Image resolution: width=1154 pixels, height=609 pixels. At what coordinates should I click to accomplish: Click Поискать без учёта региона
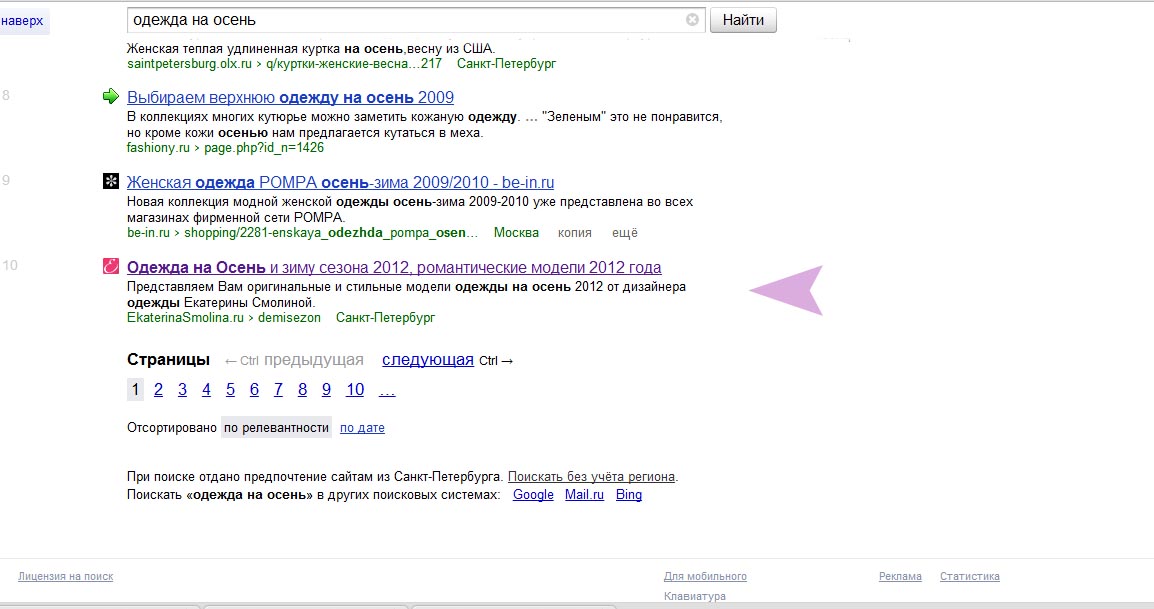[x=591, y=476]
